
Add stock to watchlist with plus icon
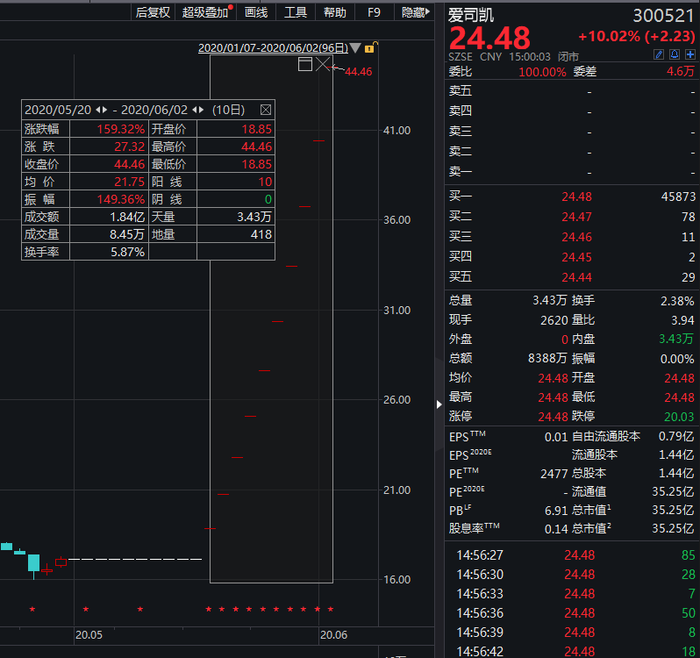(x=690, y=54)
